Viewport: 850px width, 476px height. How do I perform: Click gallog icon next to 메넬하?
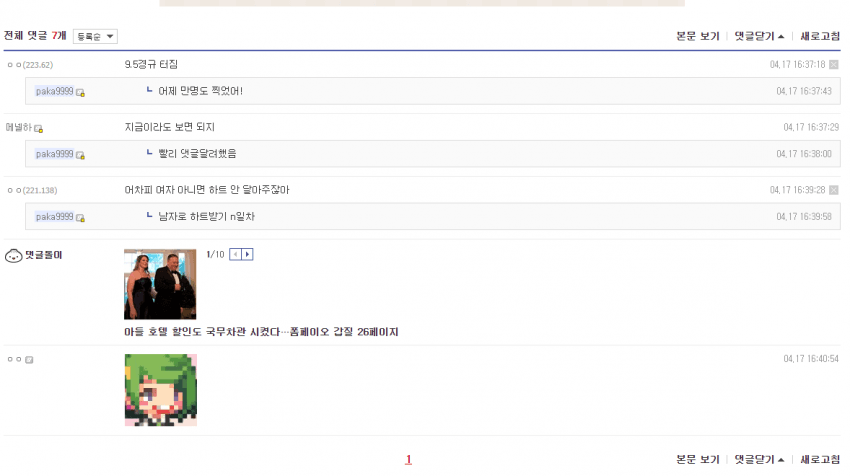pos(38,128)
